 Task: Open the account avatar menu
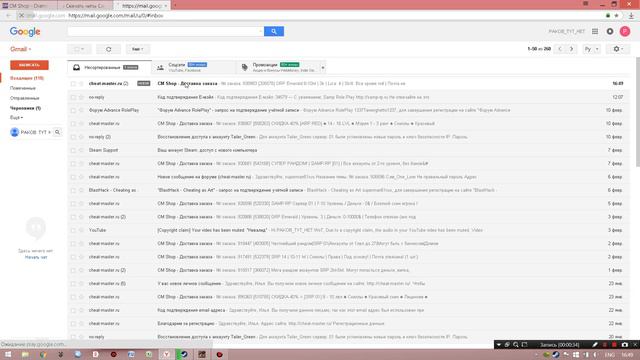(x=624, y=31)
